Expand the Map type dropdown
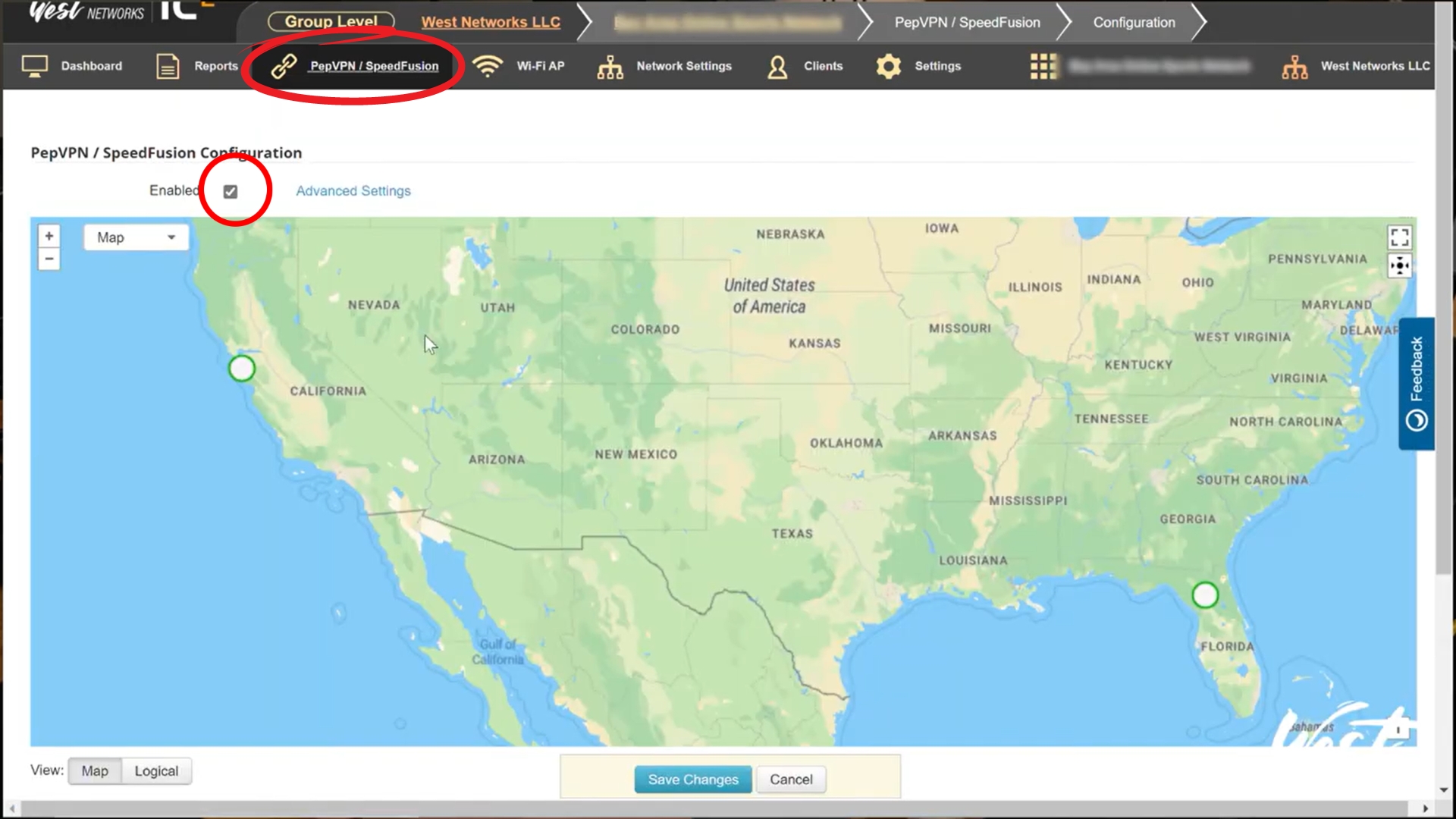Viewport: 1456px width, 819px height. pos(136,237)
